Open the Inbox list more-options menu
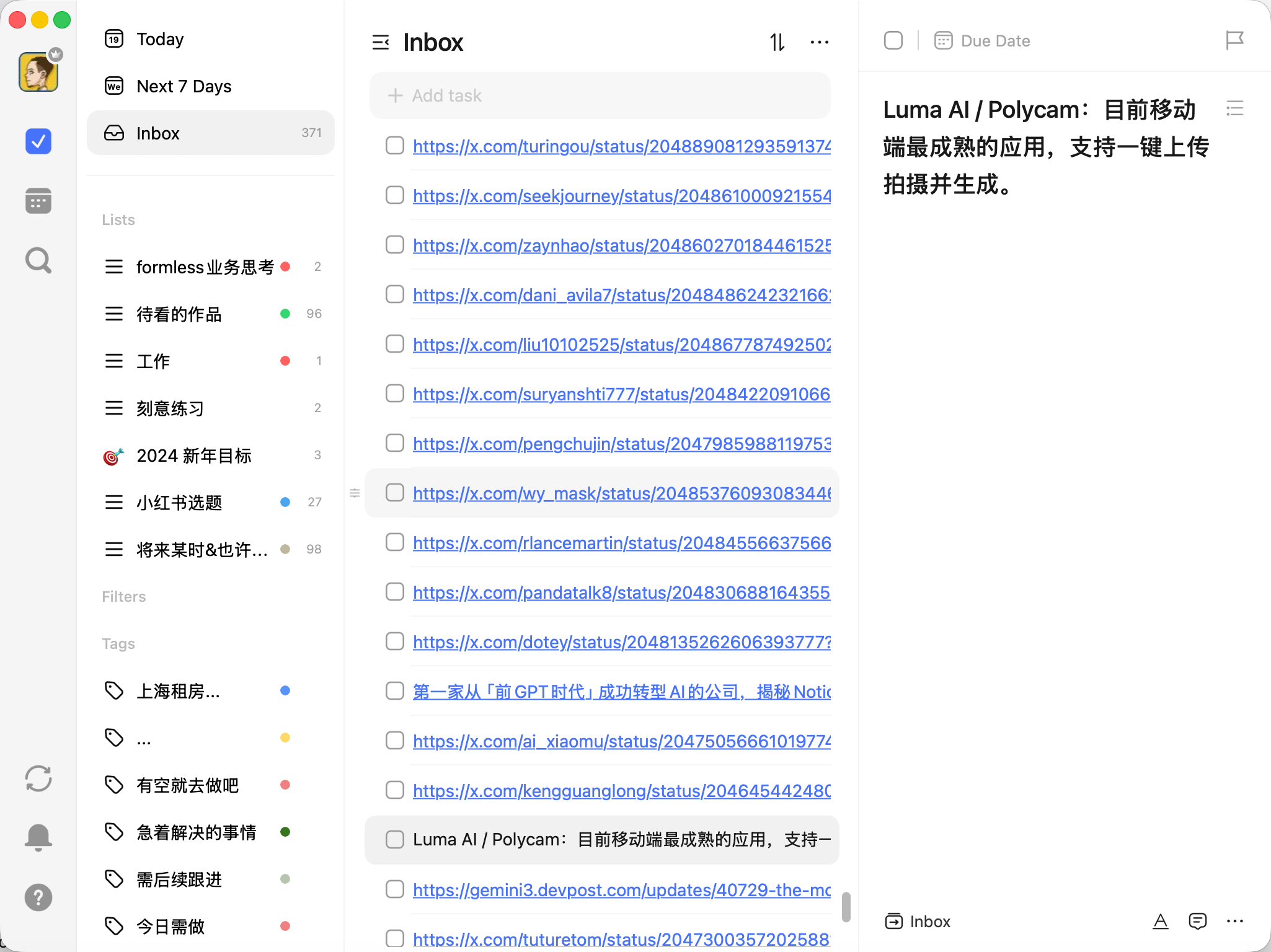Viewport: 1271px width, 952px height. tap(820, 42)
